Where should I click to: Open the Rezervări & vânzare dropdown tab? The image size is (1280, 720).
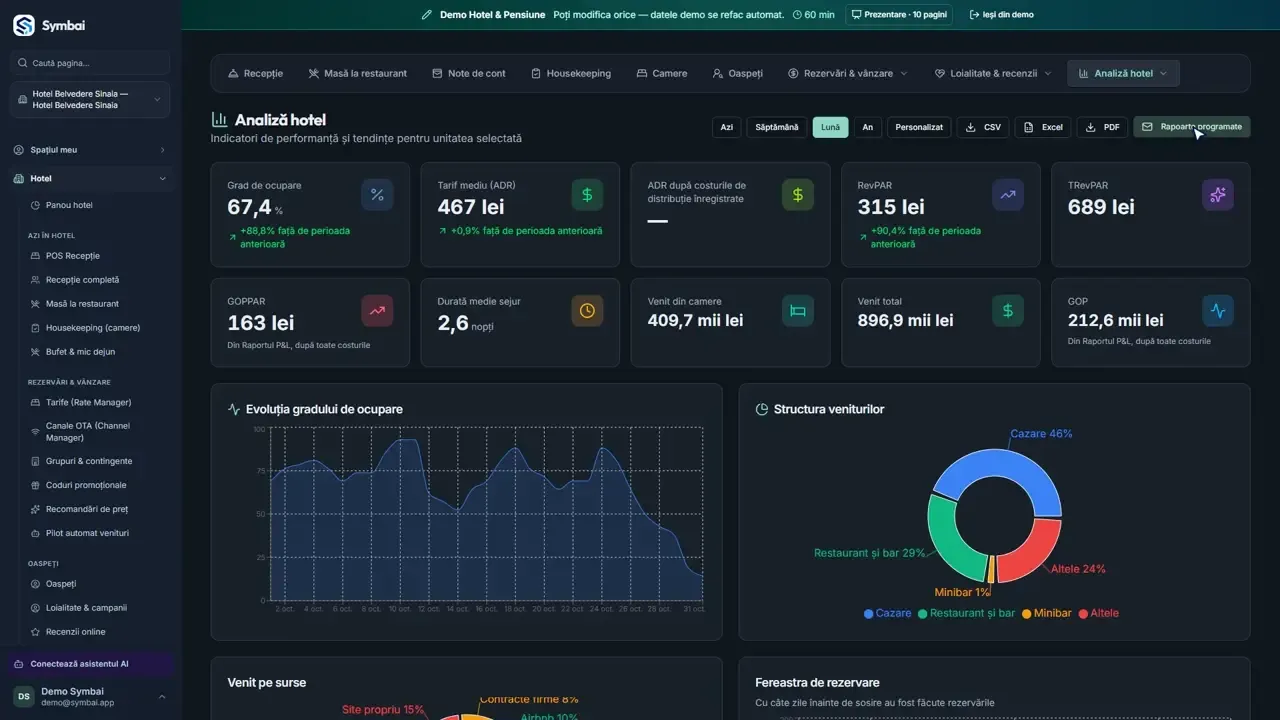848,73
